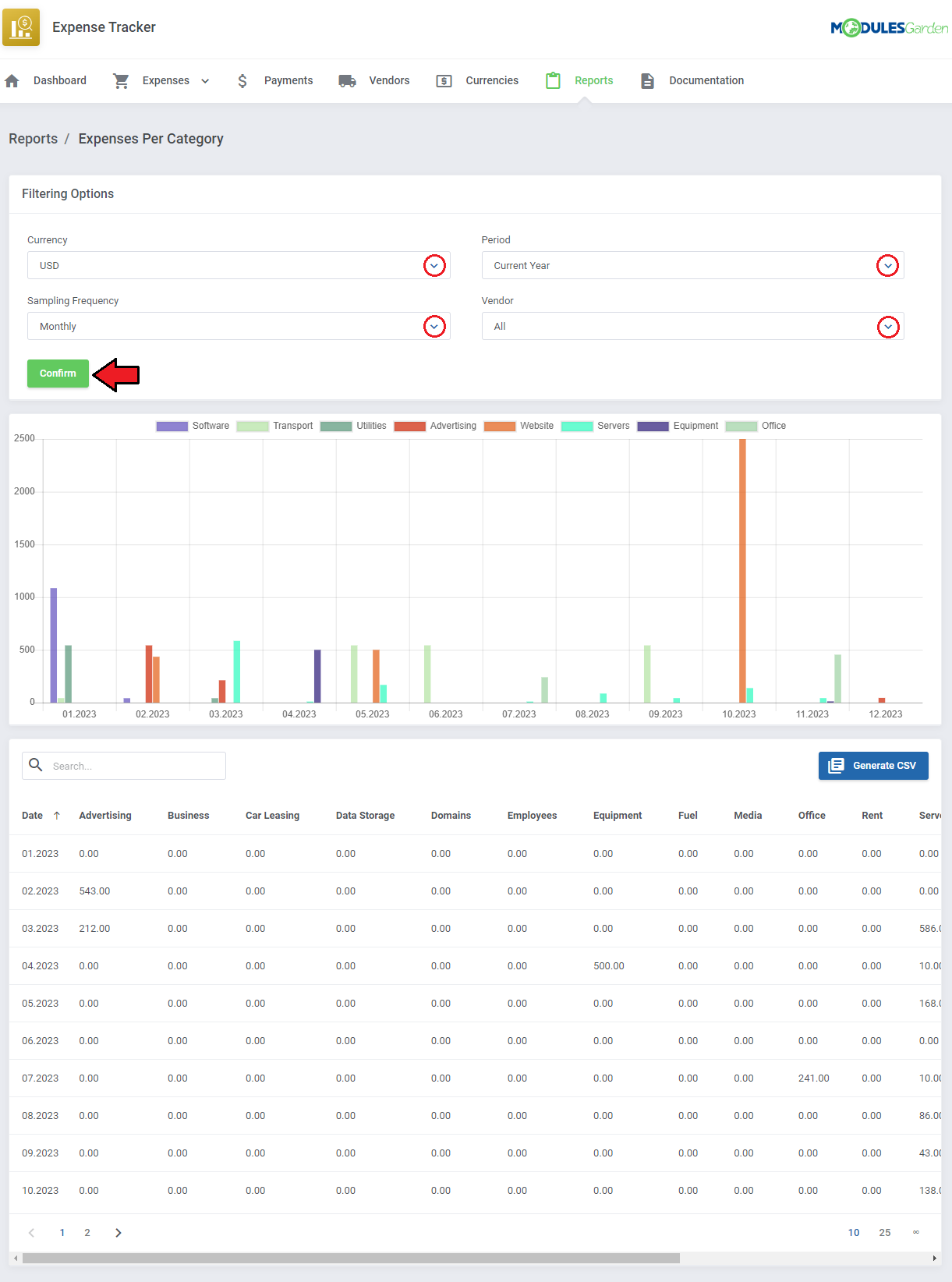Screen dimensions: 952x1282
Task: Sort by the Domains column header
Action: (x=451, y=816)
